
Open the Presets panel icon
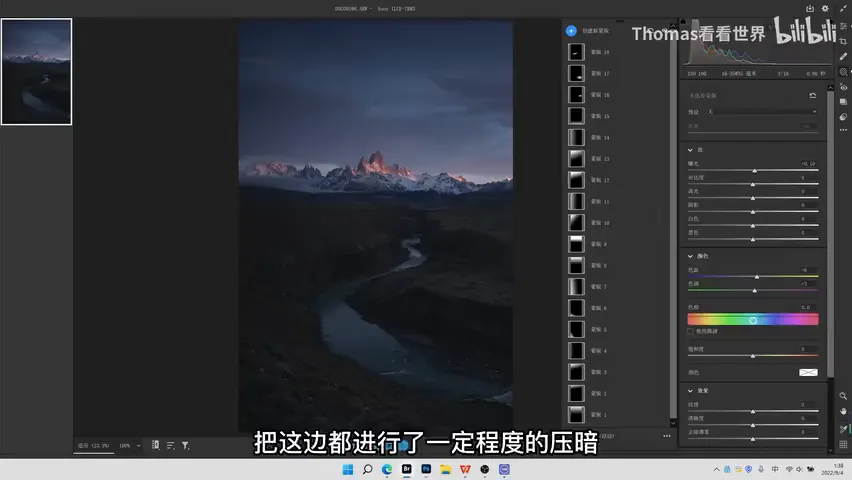843,117
